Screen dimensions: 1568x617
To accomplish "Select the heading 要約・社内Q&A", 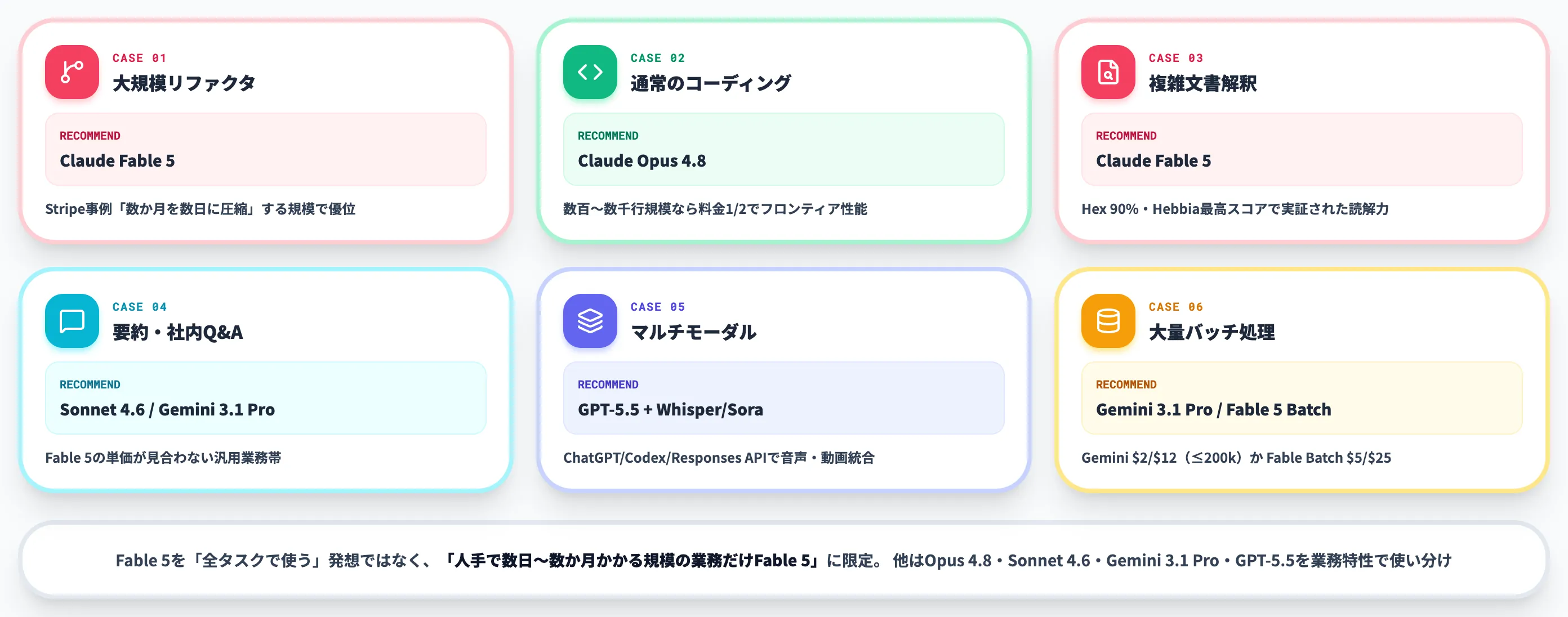I will coord(178,332).
